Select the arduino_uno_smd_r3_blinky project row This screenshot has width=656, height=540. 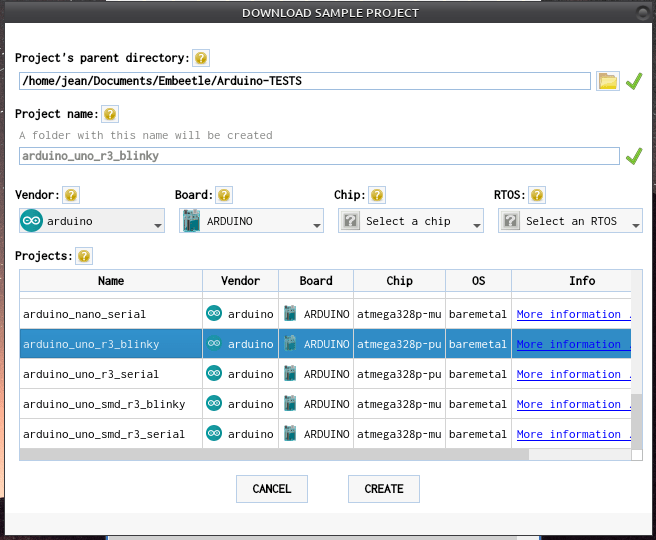tap(325, 404)
